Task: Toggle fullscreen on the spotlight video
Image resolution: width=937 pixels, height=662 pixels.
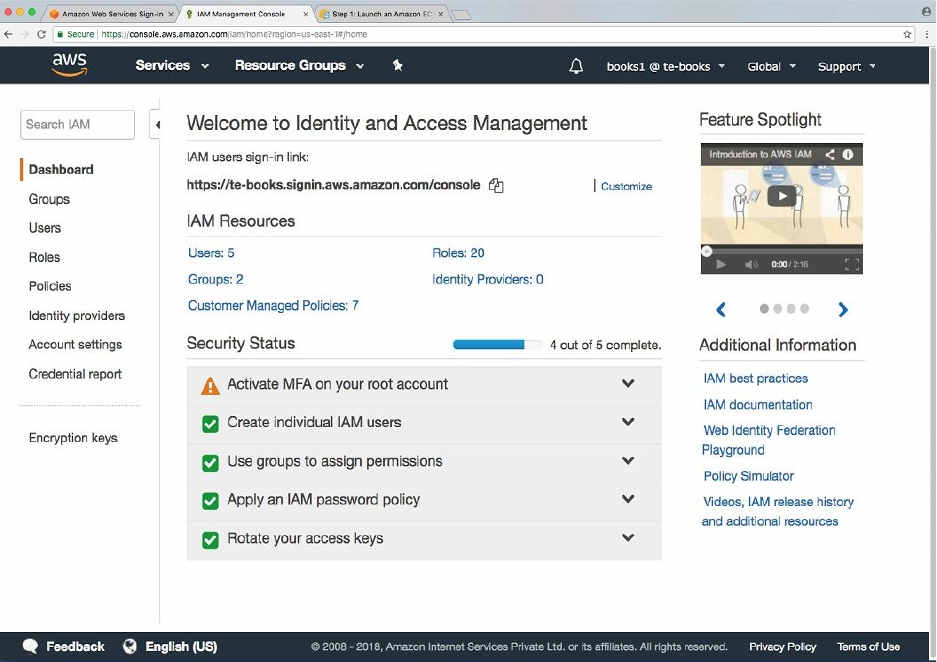Action: point(852,265)
